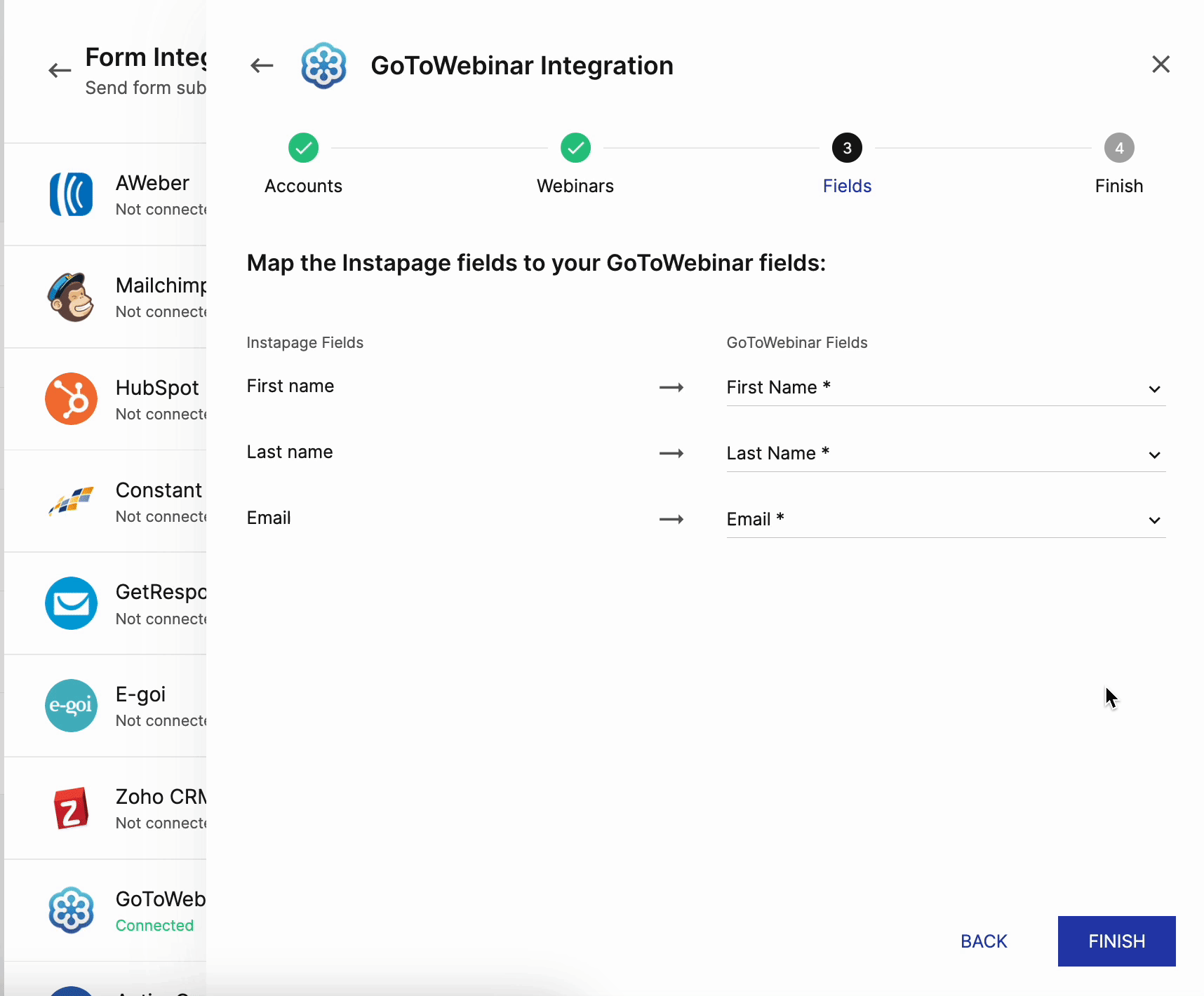
Task: Open the Zoho CRM icon
Action: (x=71, y=808)
